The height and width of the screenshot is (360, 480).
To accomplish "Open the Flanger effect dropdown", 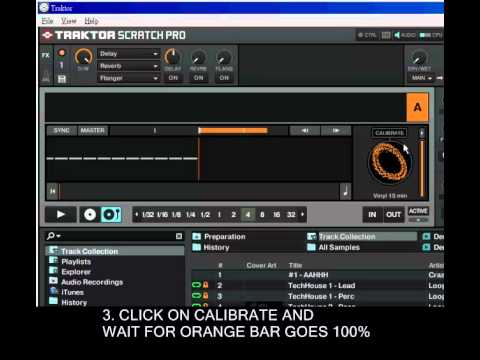I will 129,78.
